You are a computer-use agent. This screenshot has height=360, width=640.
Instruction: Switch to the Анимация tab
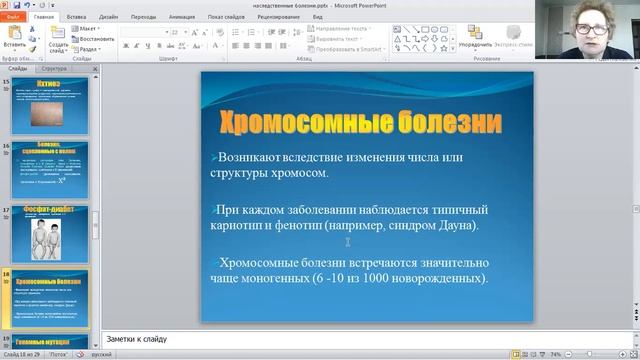pyautogui.click(x=182, y=17)
